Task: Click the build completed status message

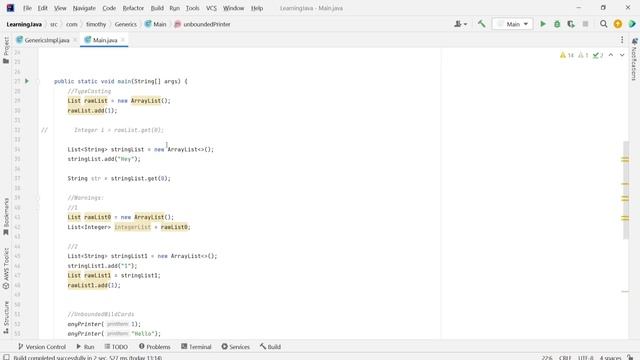Action: pos(87,358)
